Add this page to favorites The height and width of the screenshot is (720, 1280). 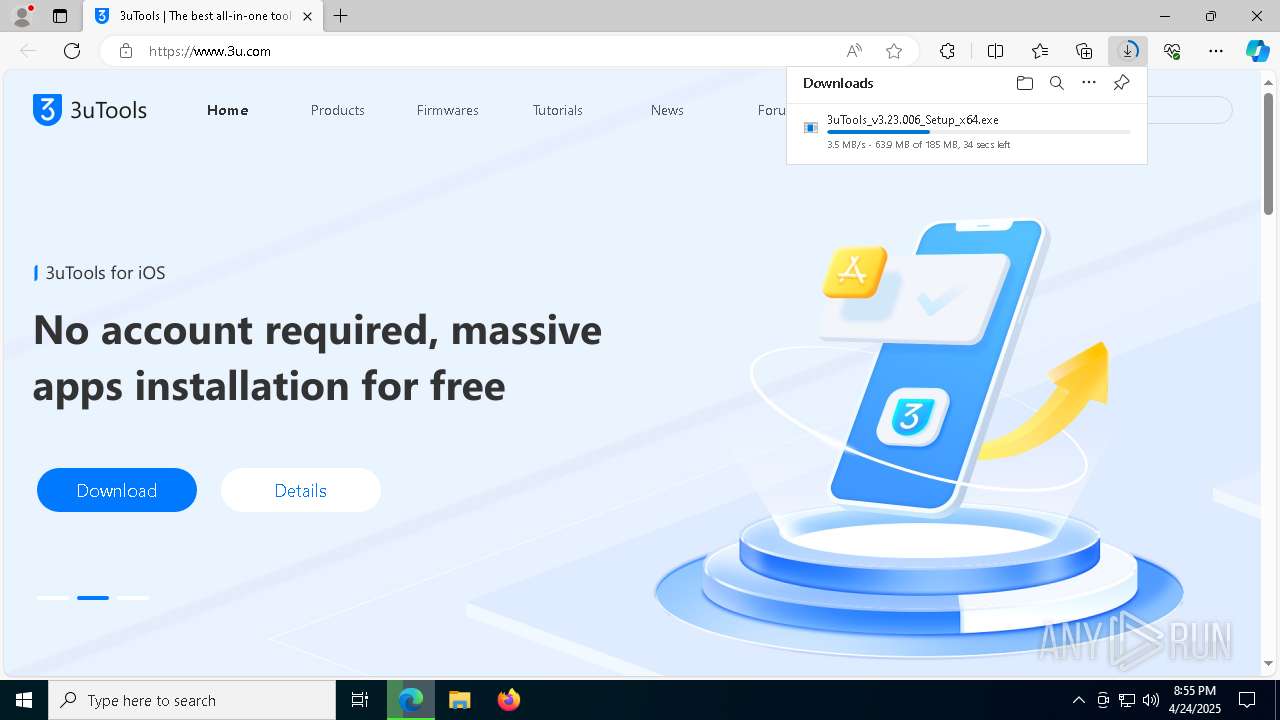tap(894, 51)
